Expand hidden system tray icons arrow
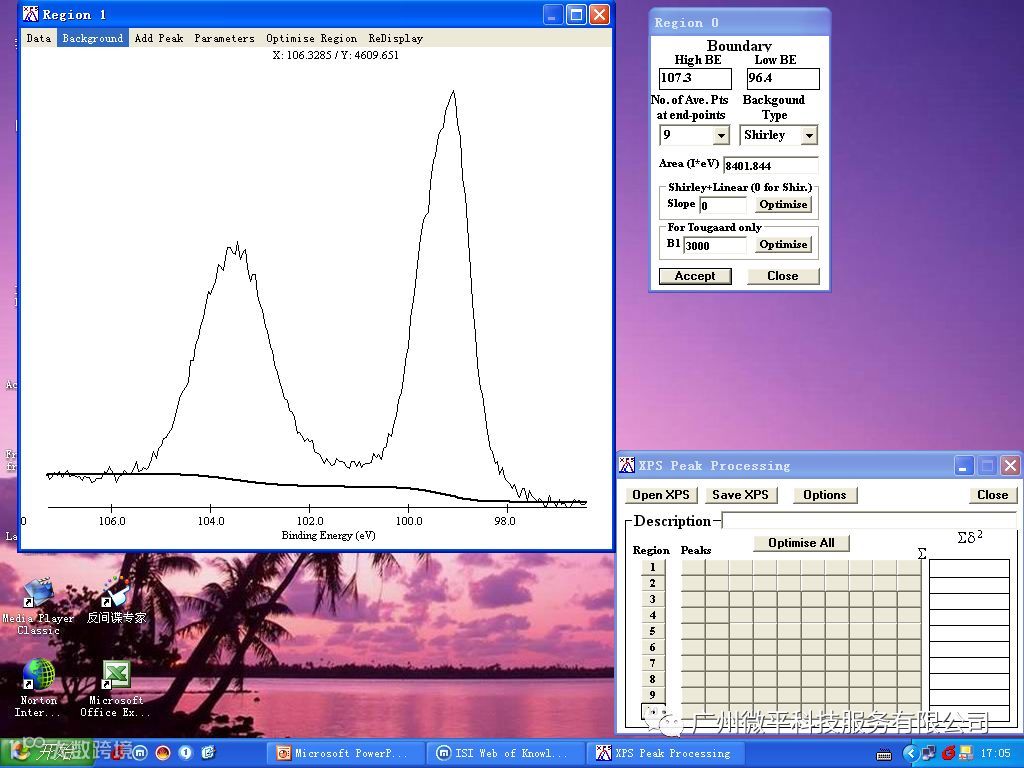This screenshot has height=768, width=1024. pos(910,754)
